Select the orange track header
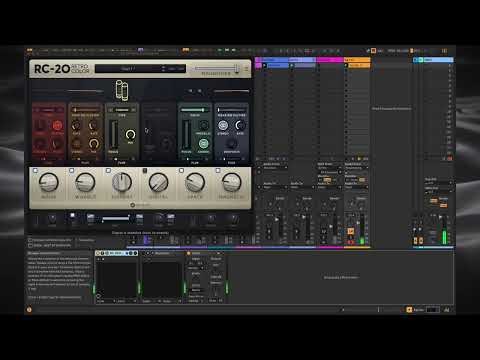This screenshot has height=360, width=480. (x=357, y=60)
